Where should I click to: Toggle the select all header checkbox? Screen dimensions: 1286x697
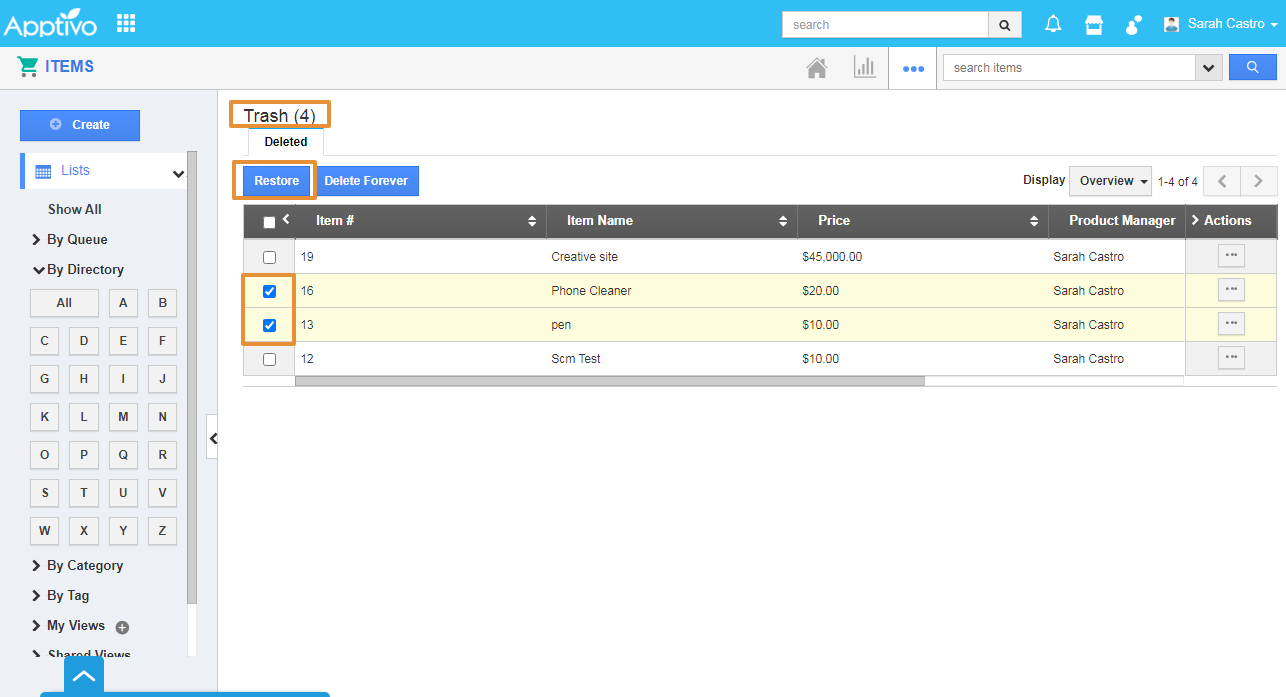269,222
